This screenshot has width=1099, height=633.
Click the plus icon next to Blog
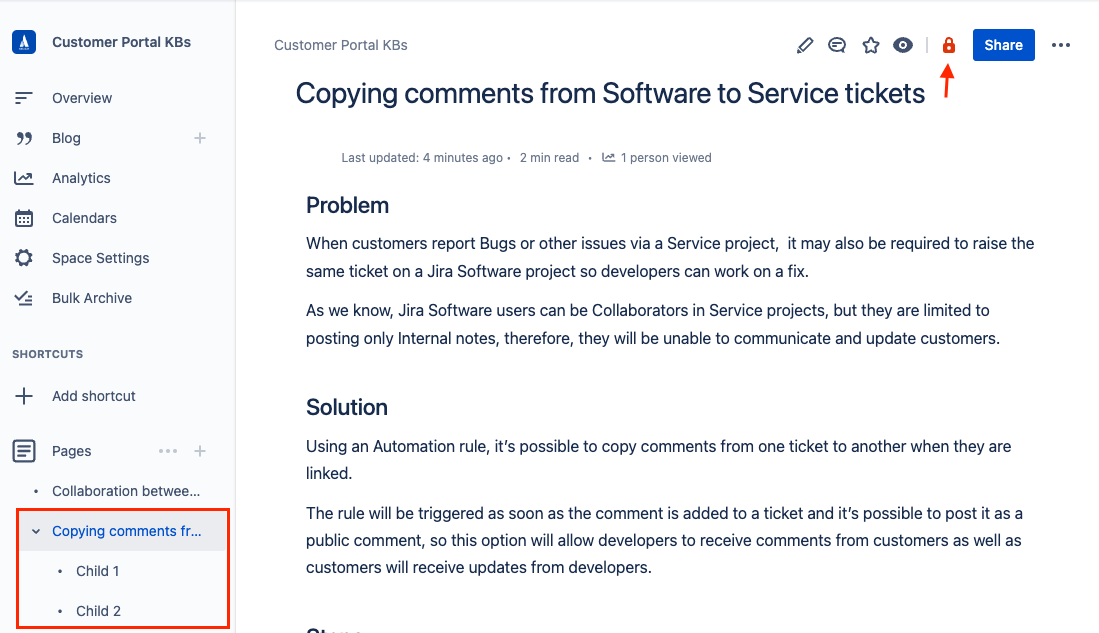point(200,138)
